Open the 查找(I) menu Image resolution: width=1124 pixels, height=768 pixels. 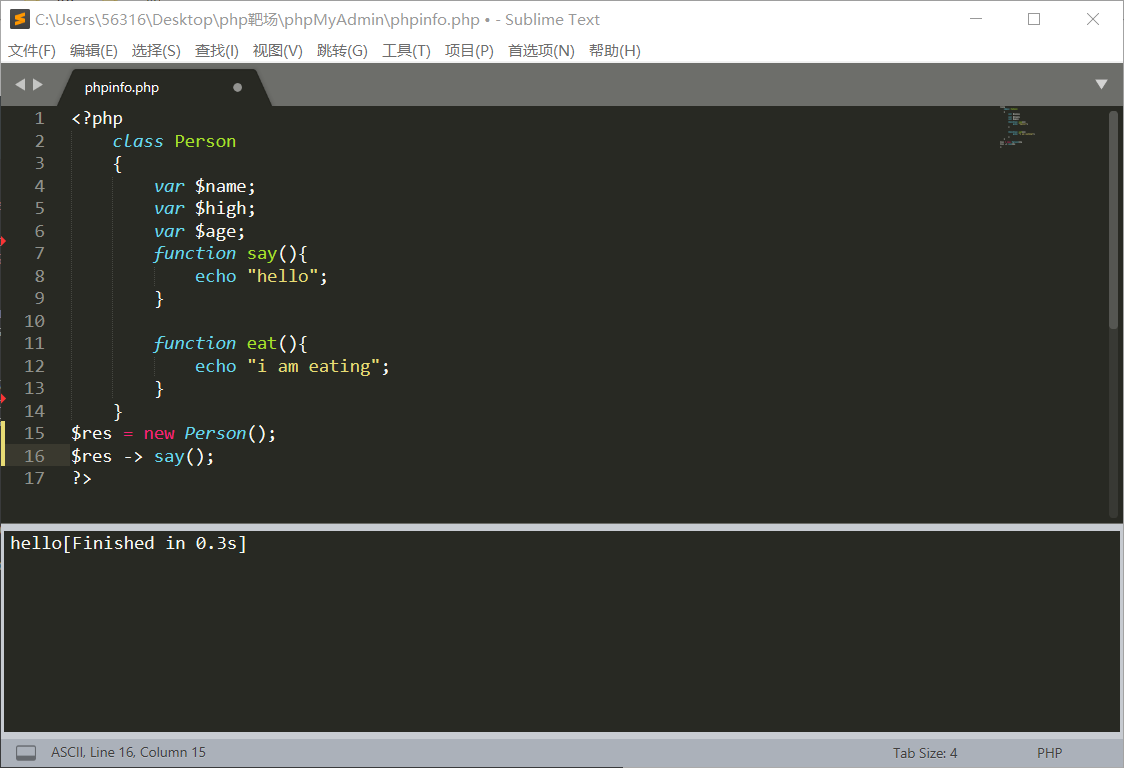(216, 51)
